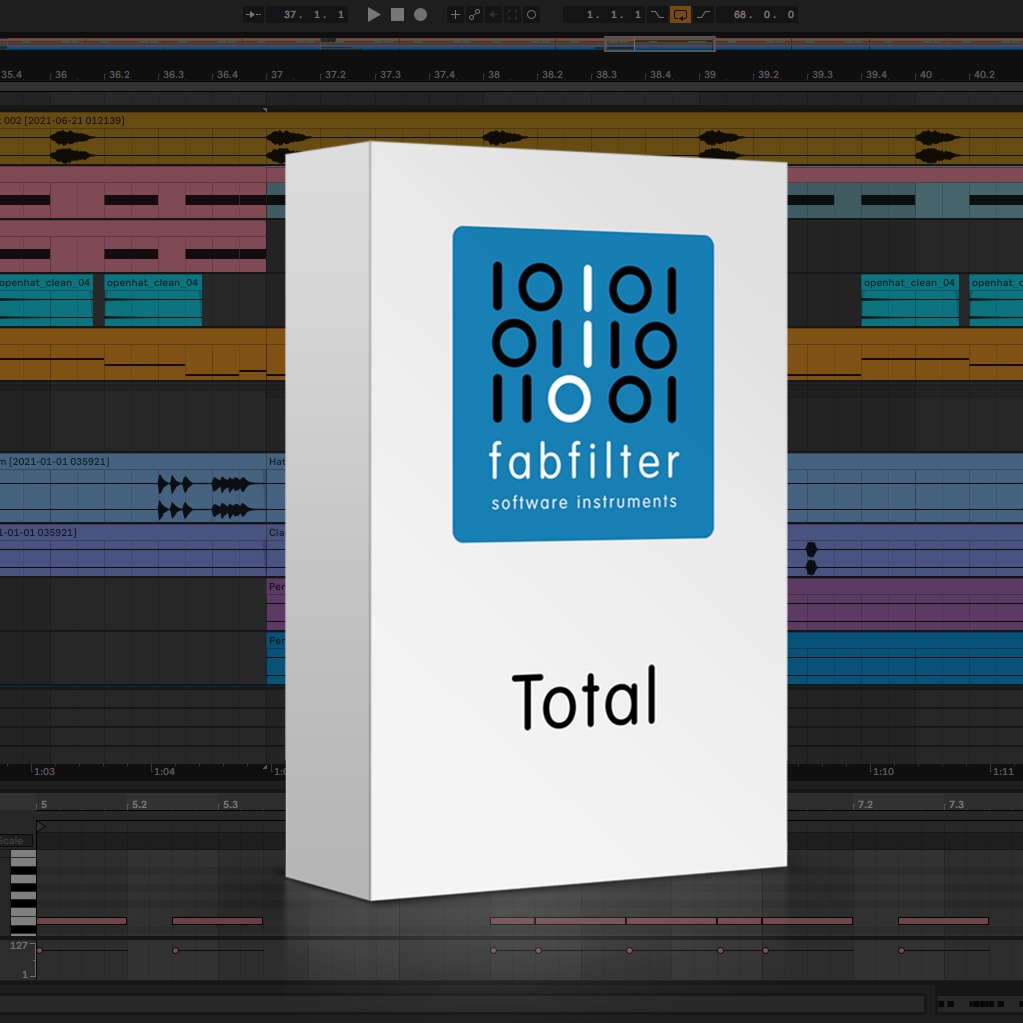Click the Re-enable Automation arrow icon
The image size is (1023, 1023).
click(493, 15)
